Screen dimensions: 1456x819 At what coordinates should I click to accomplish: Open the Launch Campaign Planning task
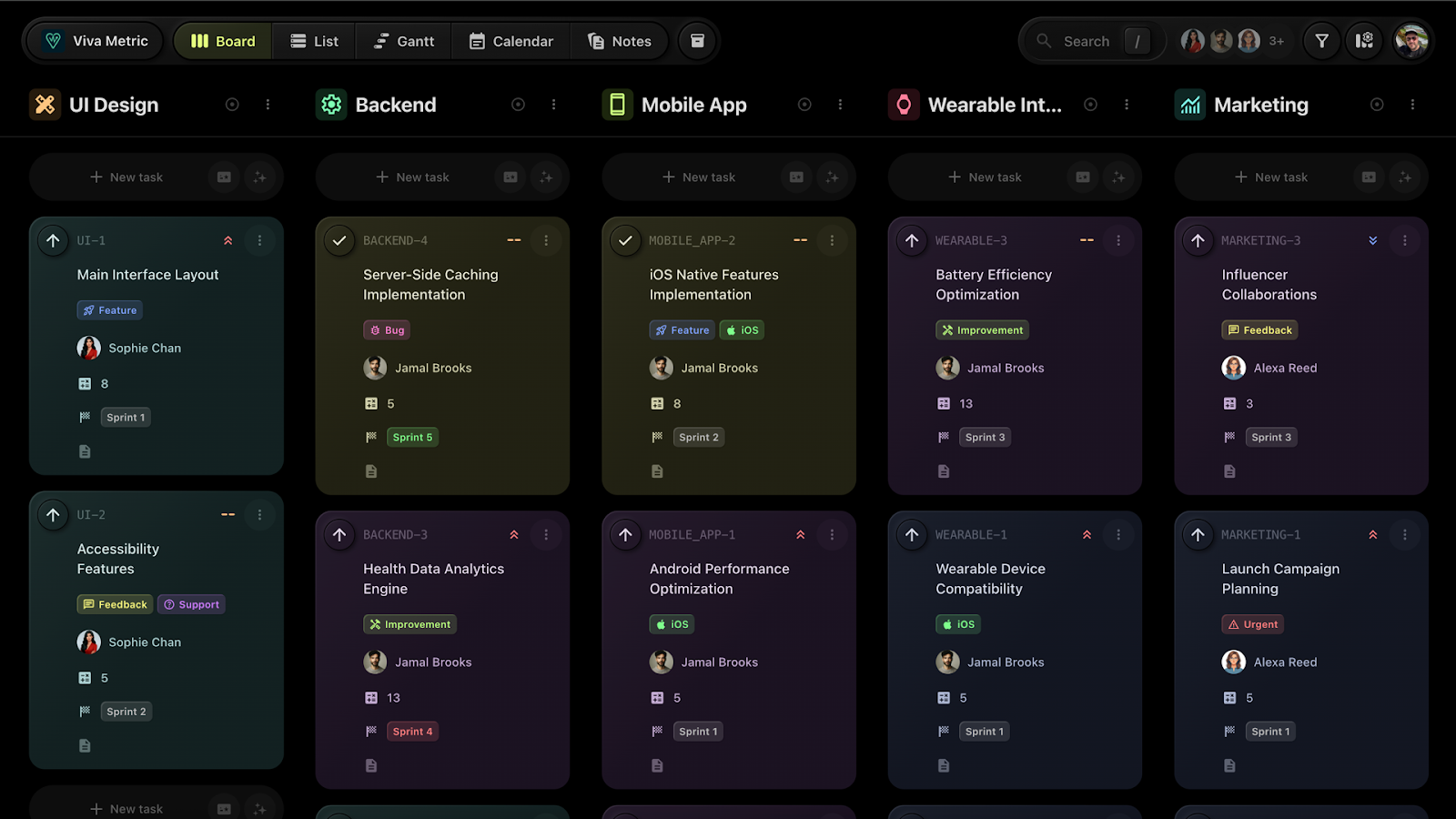[x=1280, y=578]
